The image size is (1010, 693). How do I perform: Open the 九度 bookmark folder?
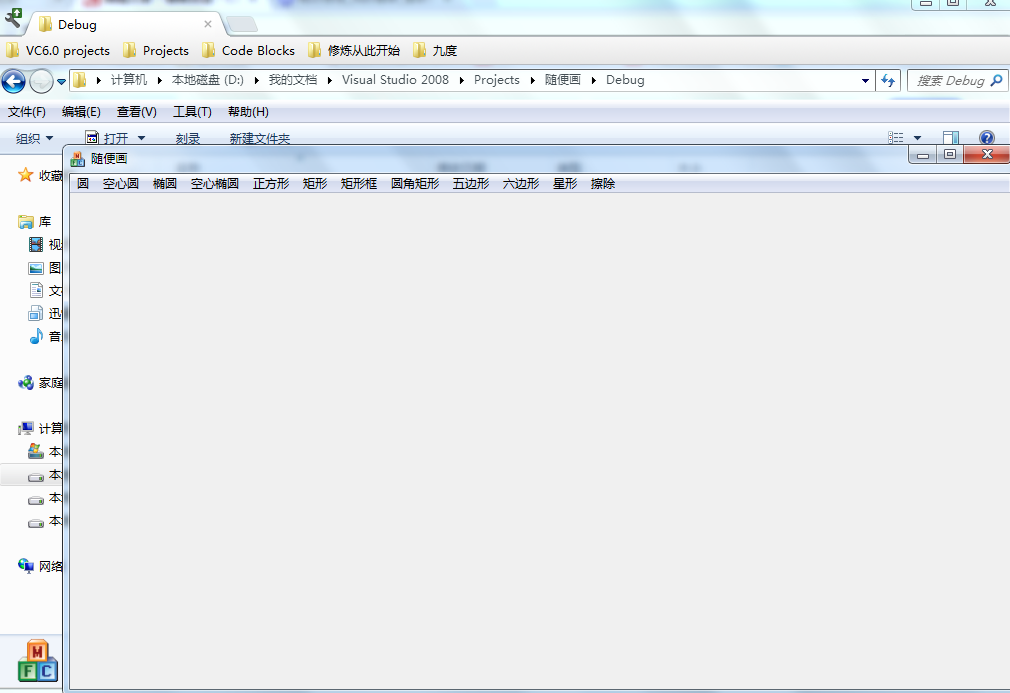(x=435, y=50)
